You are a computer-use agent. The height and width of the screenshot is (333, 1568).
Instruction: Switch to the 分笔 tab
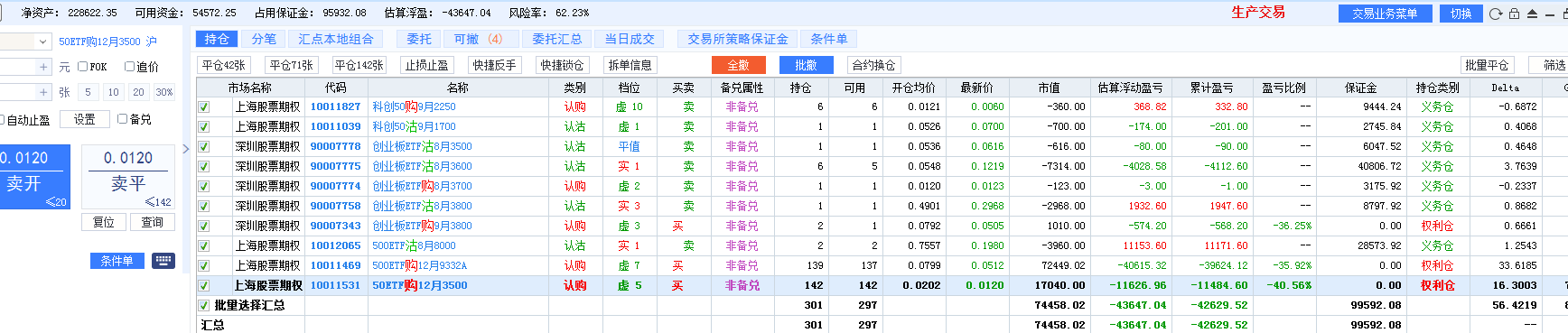264,39
